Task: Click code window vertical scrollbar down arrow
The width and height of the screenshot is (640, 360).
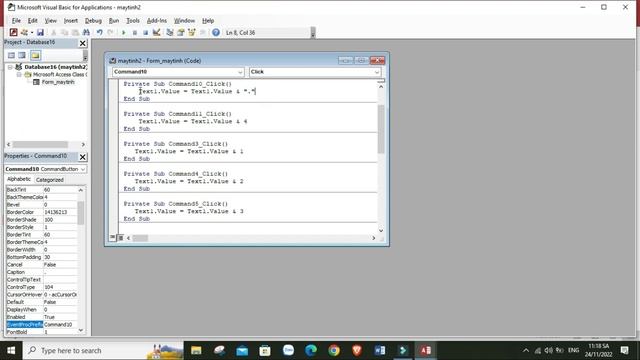Action: coord(381,231)
